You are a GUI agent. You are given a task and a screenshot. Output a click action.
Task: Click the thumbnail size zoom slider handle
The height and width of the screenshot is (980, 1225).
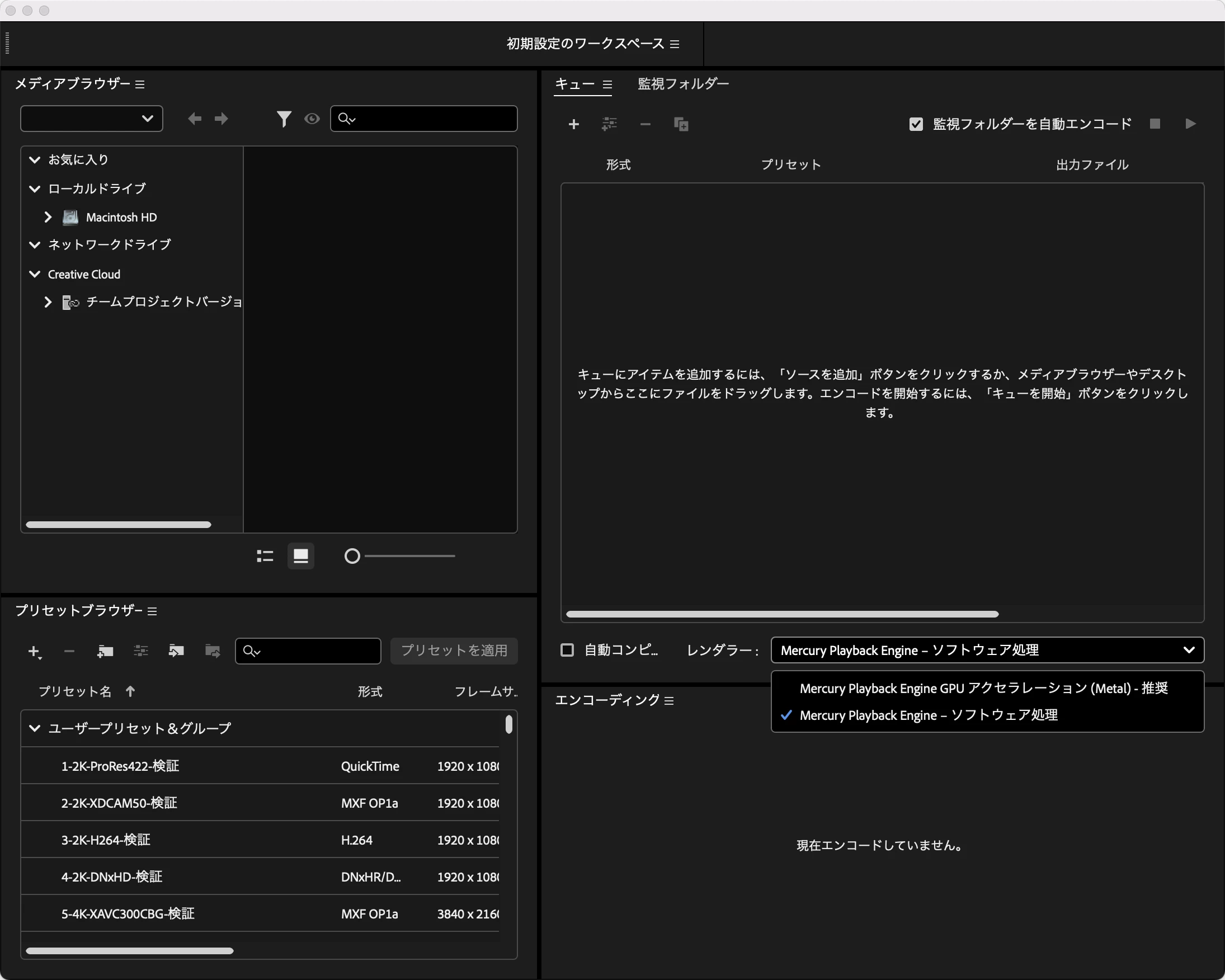click(x=352, y=556)
